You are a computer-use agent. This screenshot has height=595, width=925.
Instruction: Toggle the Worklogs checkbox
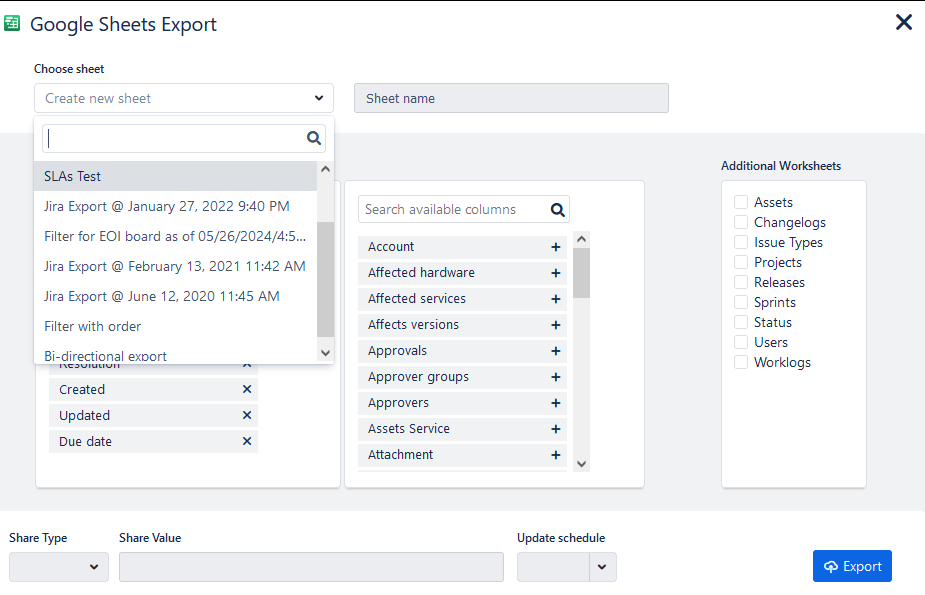tap(741, 362)
